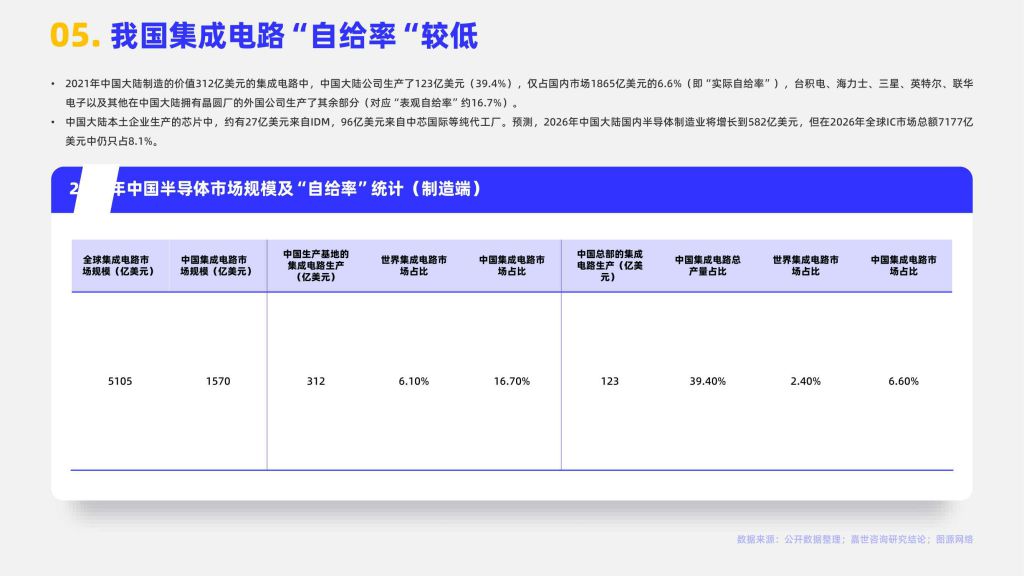Click the 中国集成电路总产量占比 column header
This screenshot has width=1024, height=576.
click(x=707, y=265)
